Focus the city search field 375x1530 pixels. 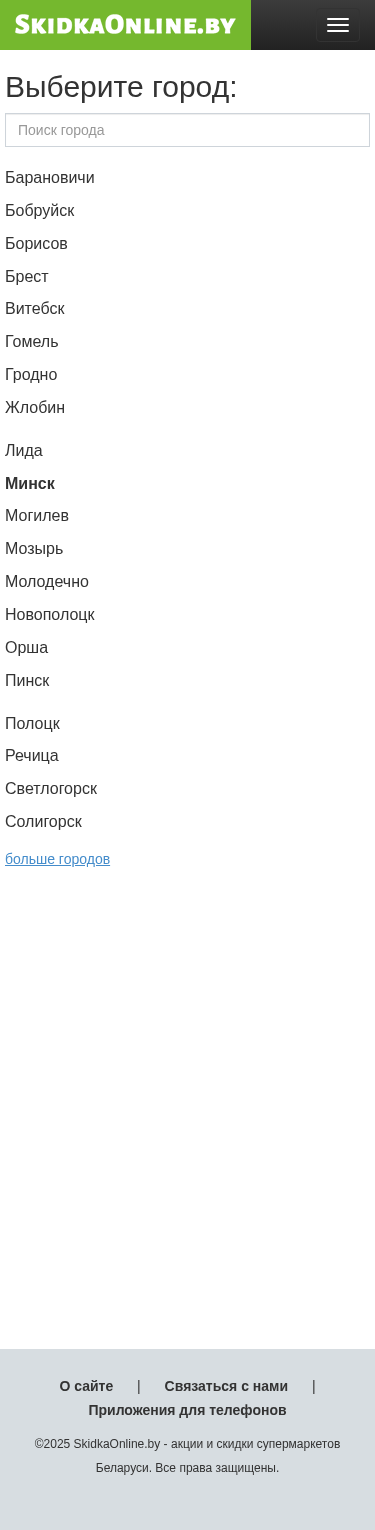coord(187,130)
